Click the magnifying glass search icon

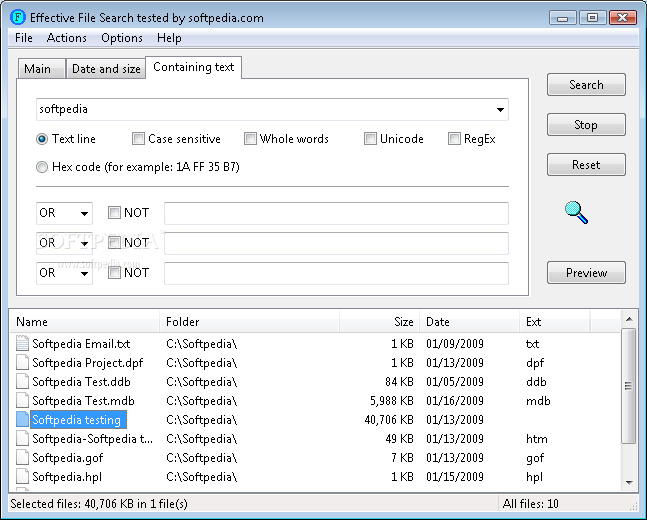(576, 212)
